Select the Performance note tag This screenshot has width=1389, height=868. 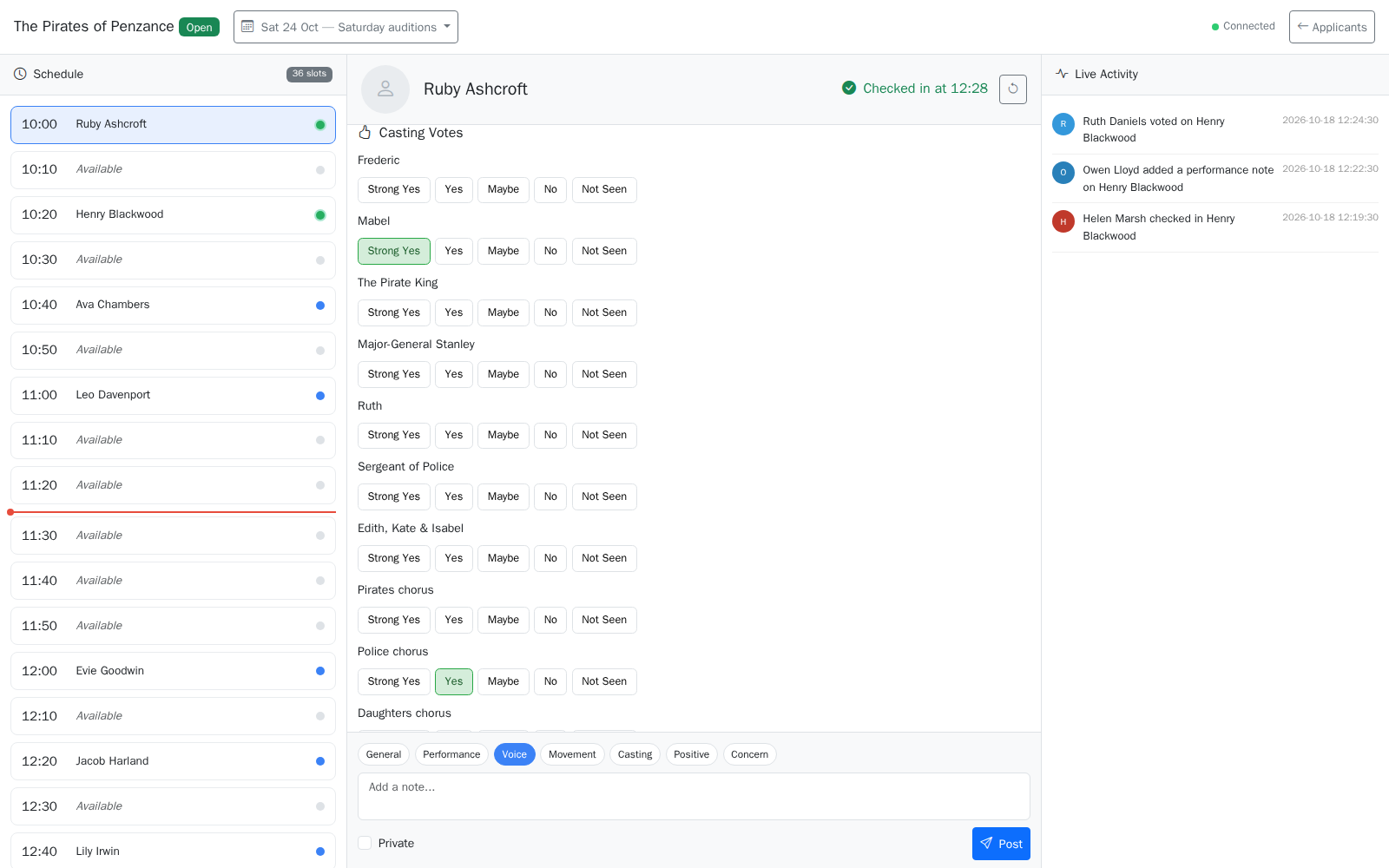click(451, 754)
